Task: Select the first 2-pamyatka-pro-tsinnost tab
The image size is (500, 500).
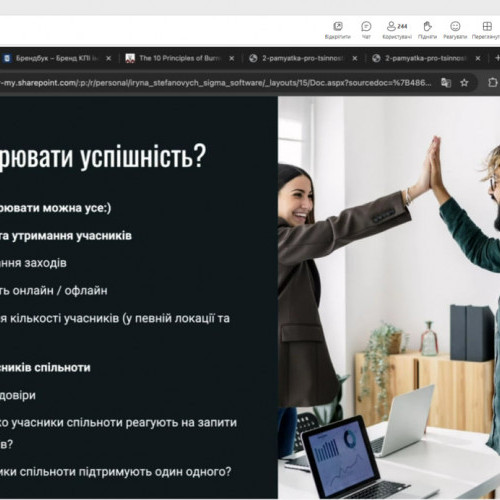Action: [x=303, y=58]
